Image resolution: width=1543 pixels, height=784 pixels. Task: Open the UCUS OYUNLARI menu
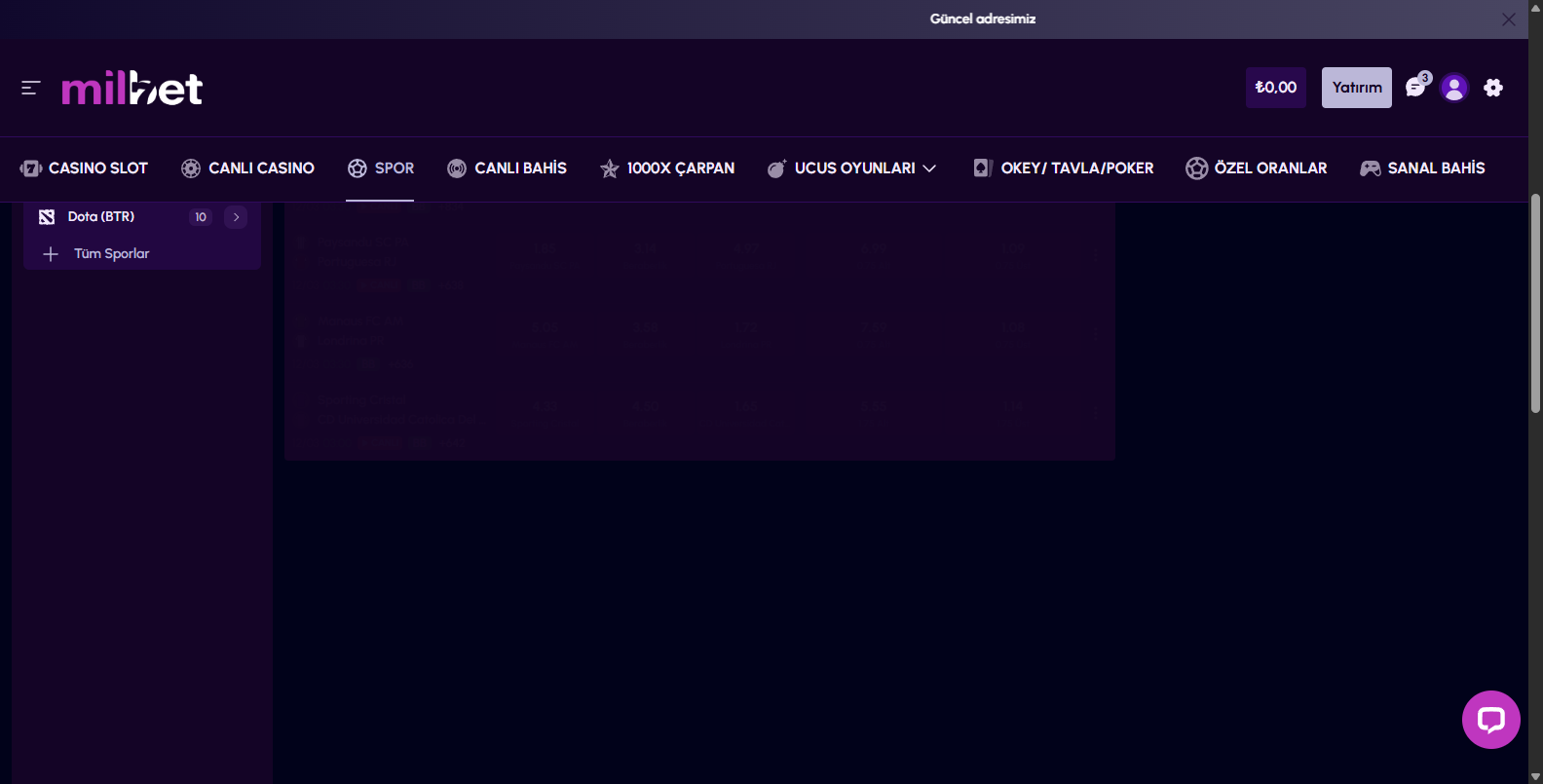tap(851, 168)
